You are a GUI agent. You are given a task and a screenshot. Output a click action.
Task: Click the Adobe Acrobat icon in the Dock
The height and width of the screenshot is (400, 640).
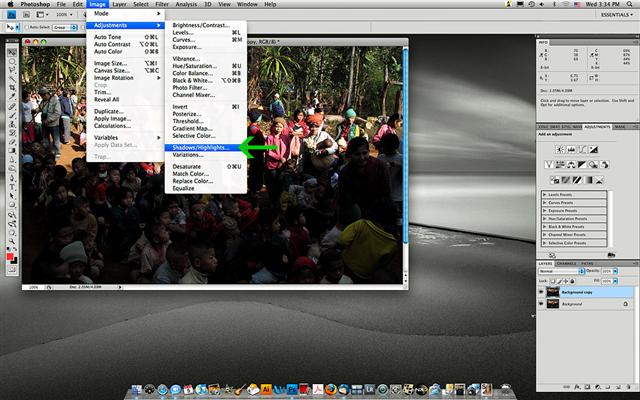point(316,387)
